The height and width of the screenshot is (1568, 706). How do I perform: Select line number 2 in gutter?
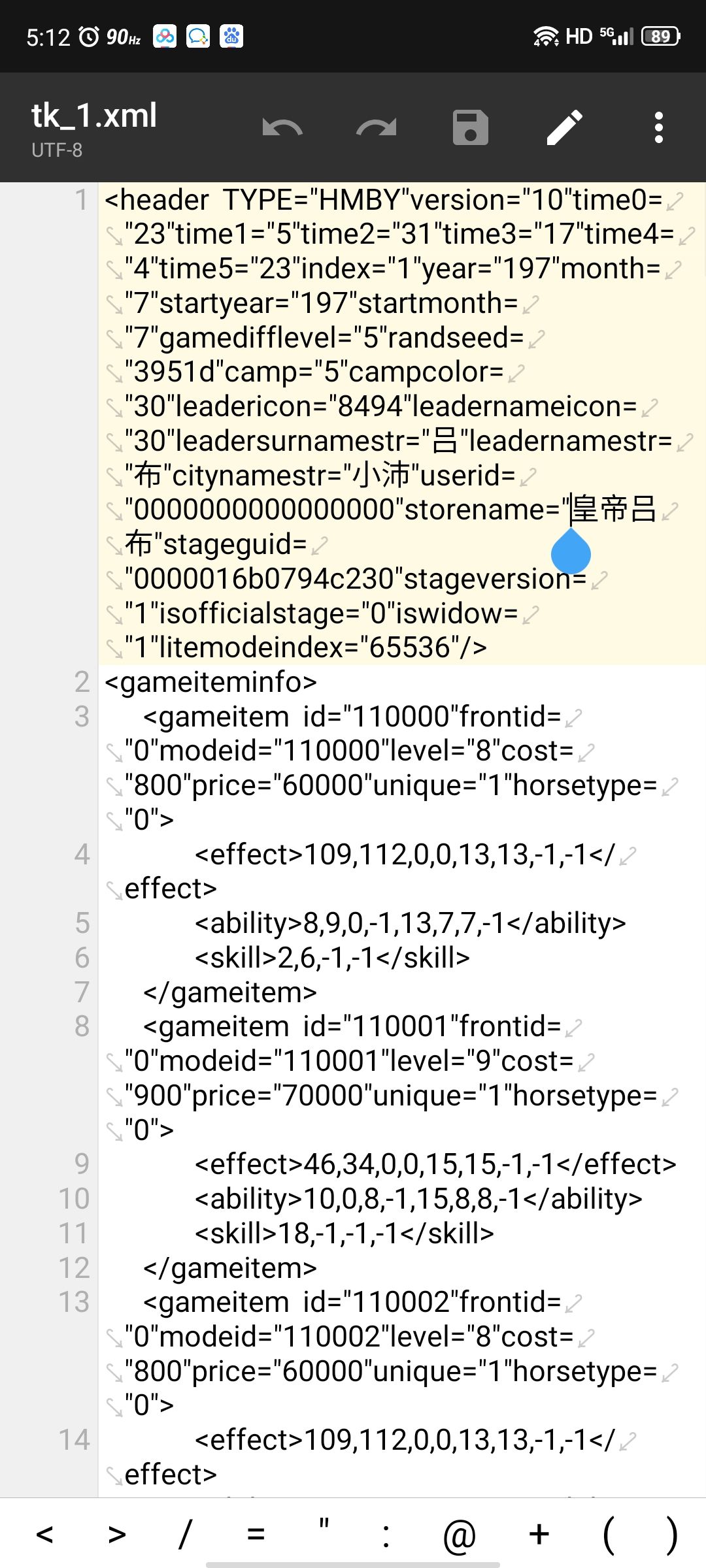click(x=82, y=682)
